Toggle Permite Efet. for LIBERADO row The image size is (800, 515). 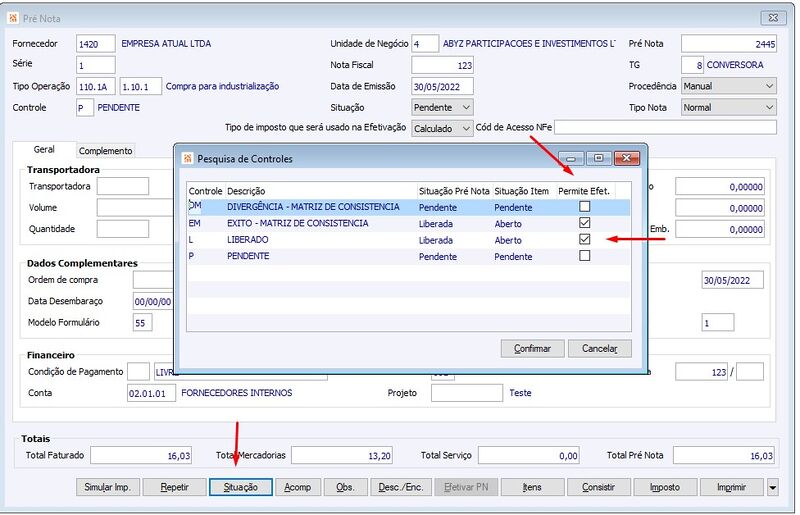(x=585, y=239)
